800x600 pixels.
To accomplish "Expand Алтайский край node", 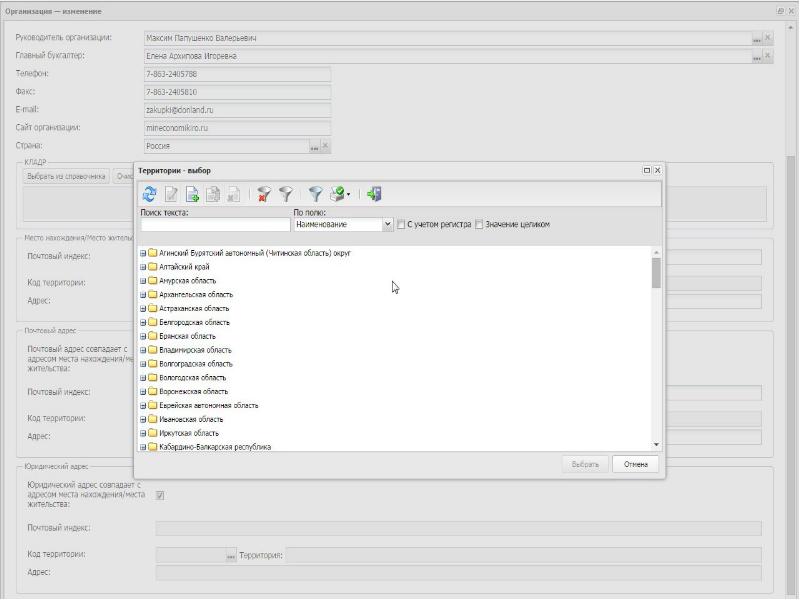I will (143, 267).
